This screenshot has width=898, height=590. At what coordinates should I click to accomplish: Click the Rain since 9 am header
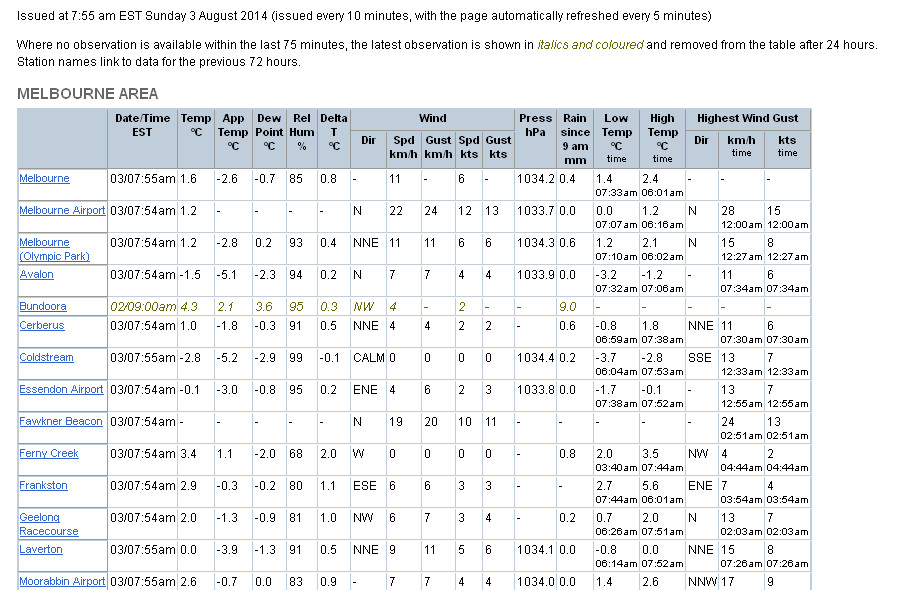[x=575, y=138]
